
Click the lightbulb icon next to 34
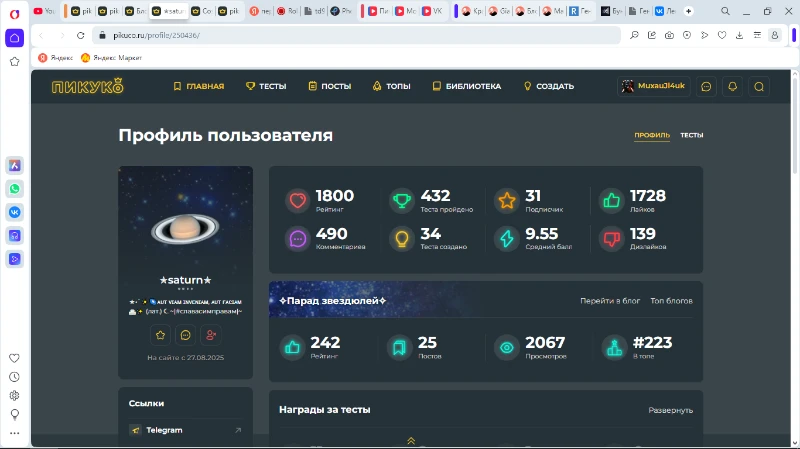point(402,238)
